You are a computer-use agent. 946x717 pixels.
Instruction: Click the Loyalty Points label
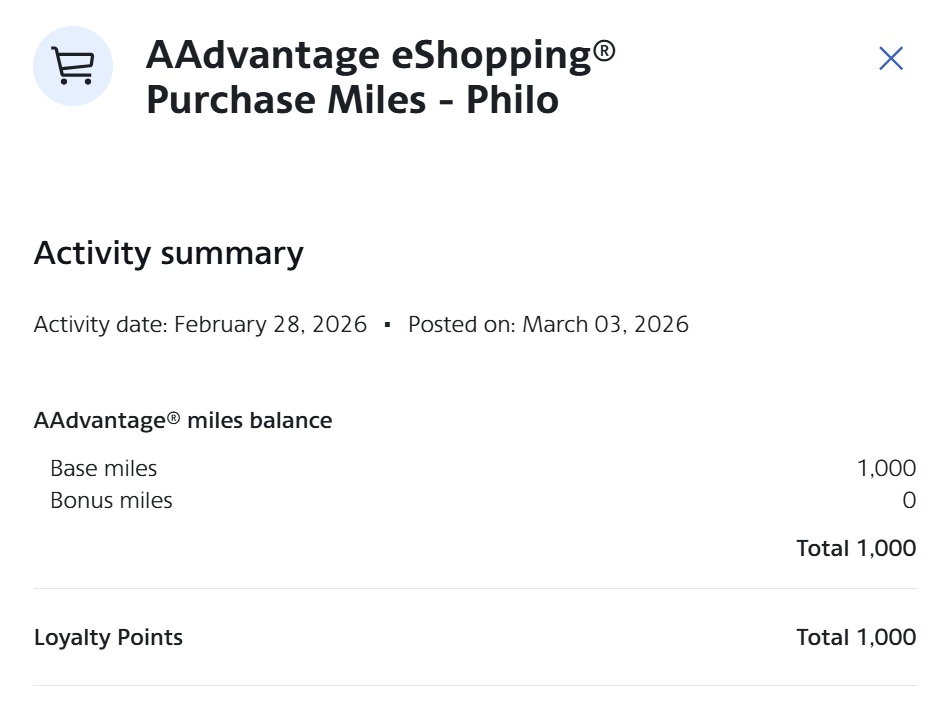(108, 637)
